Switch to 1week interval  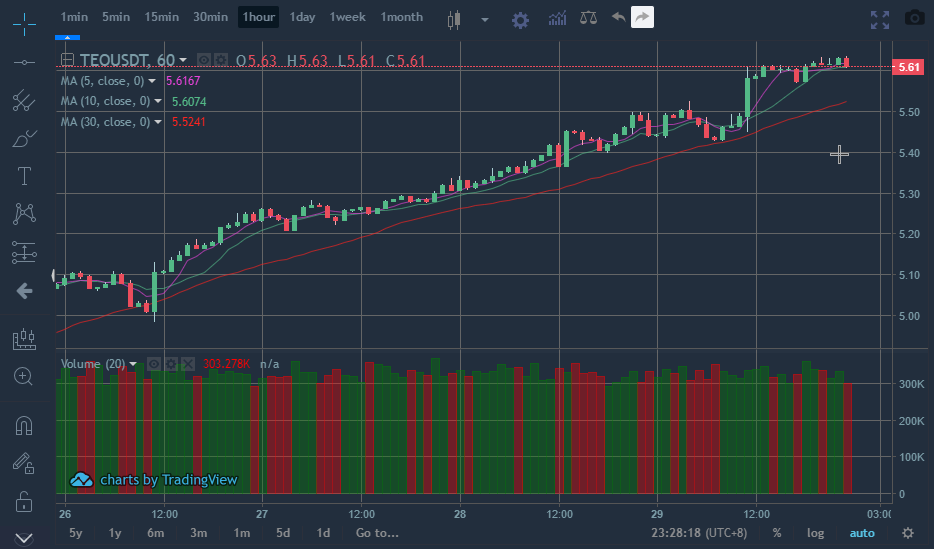(347, 17)
